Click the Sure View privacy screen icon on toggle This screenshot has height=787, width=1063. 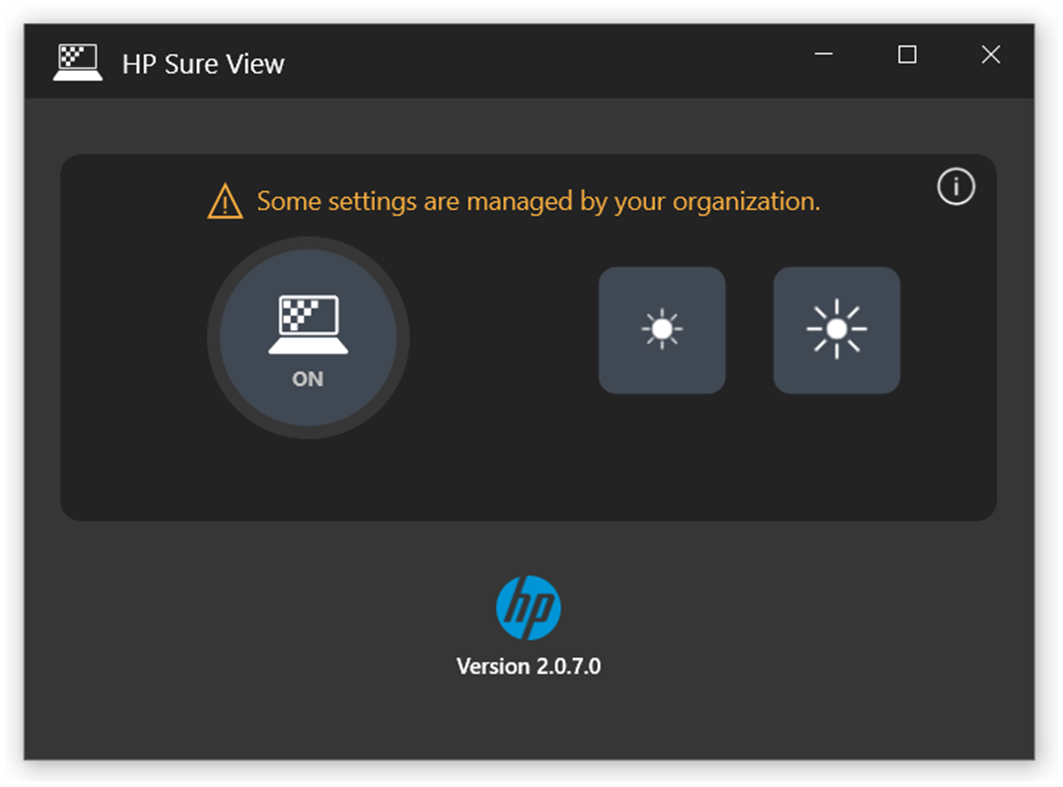308,325
